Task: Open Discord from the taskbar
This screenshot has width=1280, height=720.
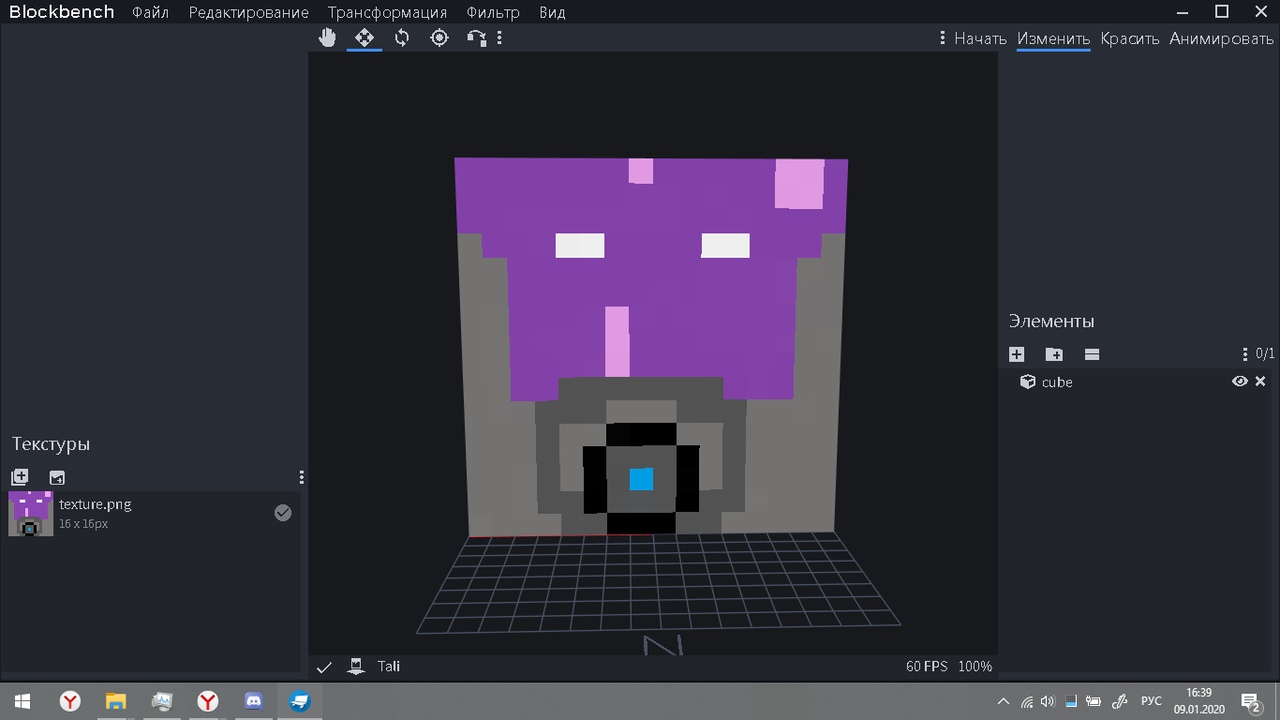Action: (x=253, y=702)
